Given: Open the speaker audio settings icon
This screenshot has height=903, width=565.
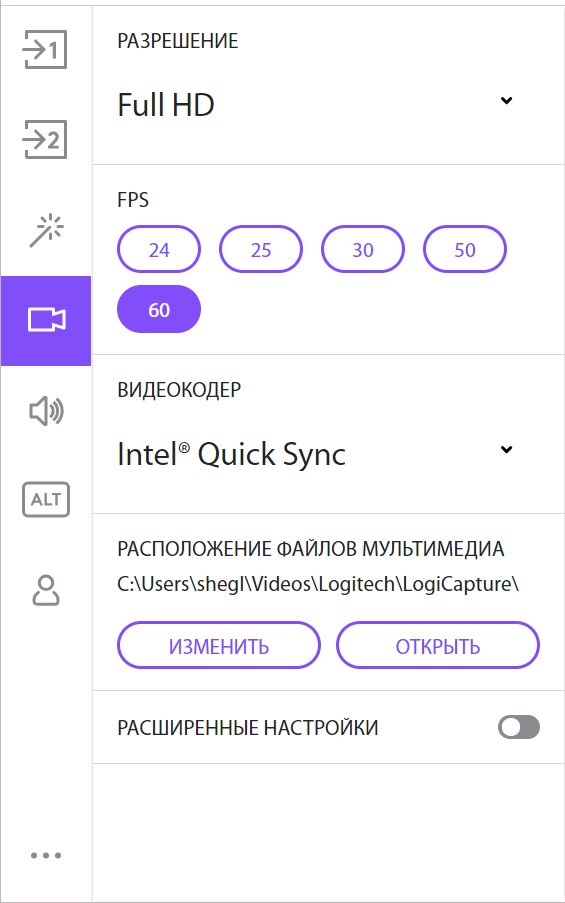Looking at the screenshot, I should click(47, 411).
